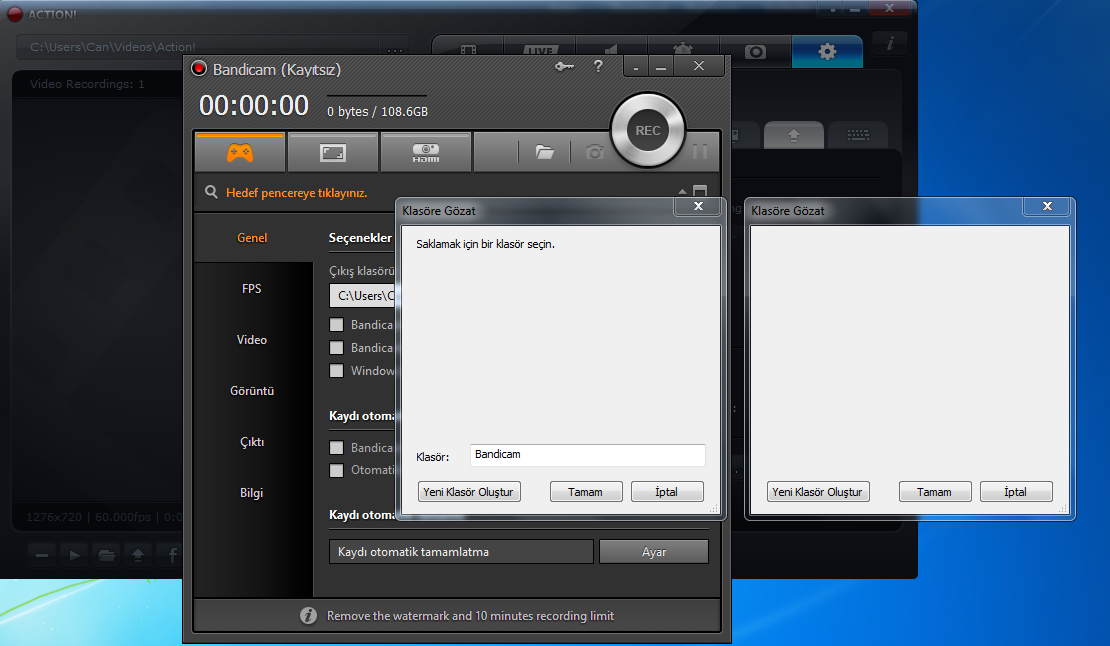This screenshot has height=646, width=1110.
Task: Click Tamam in the right Klasöre Gözat dialog
Action: point(935,492)
